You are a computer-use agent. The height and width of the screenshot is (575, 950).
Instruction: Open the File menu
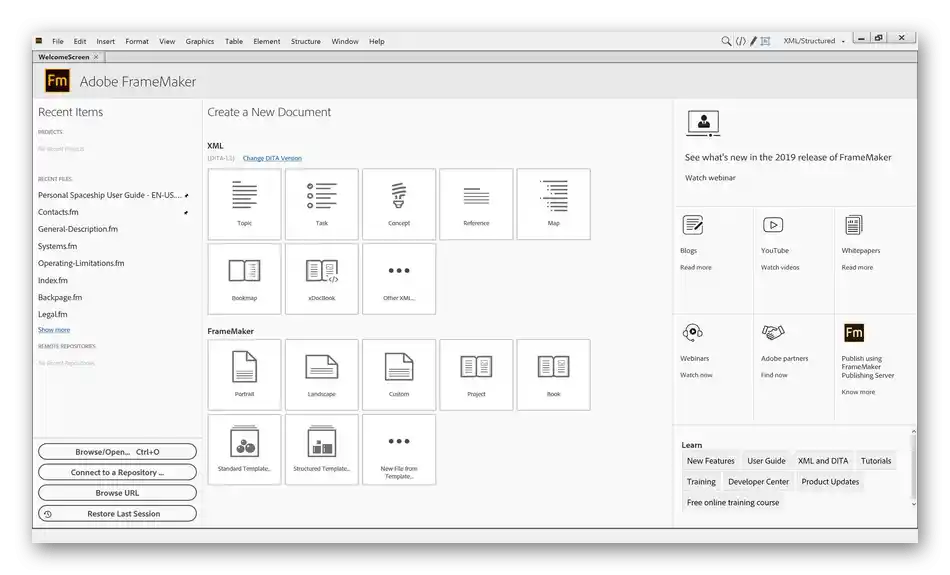(58, 41)
